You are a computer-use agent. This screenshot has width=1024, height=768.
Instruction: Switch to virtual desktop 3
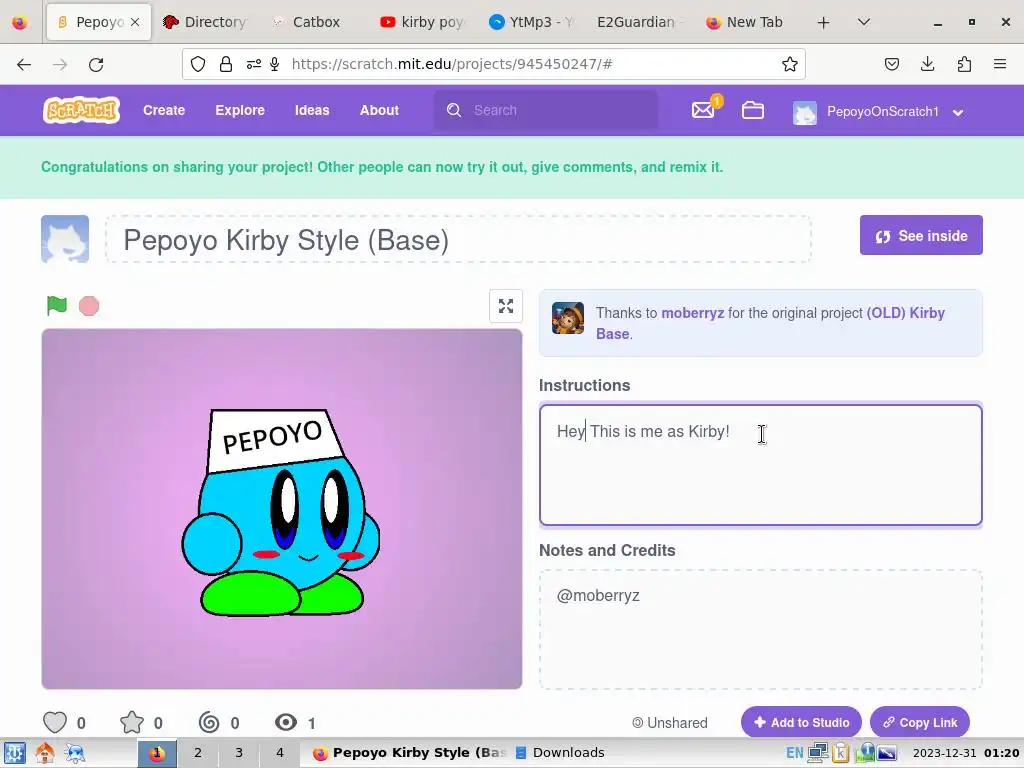click(x=239, y=753)
